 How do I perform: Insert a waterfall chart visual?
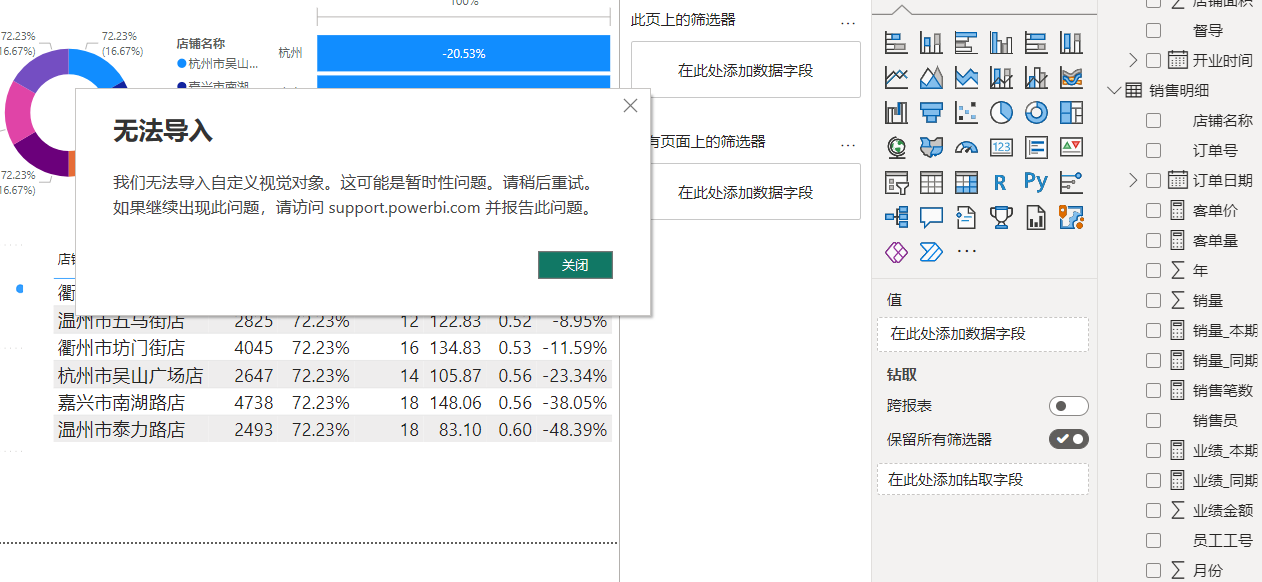coord(896,112)
